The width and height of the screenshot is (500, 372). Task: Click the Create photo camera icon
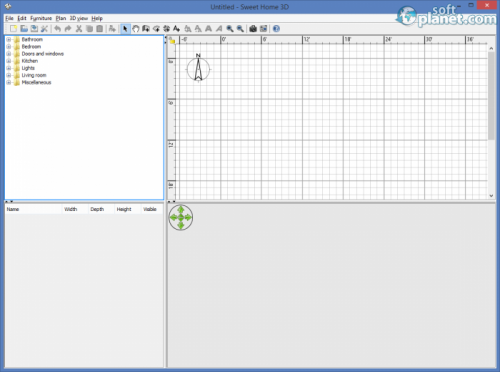(x=253, y=29)
